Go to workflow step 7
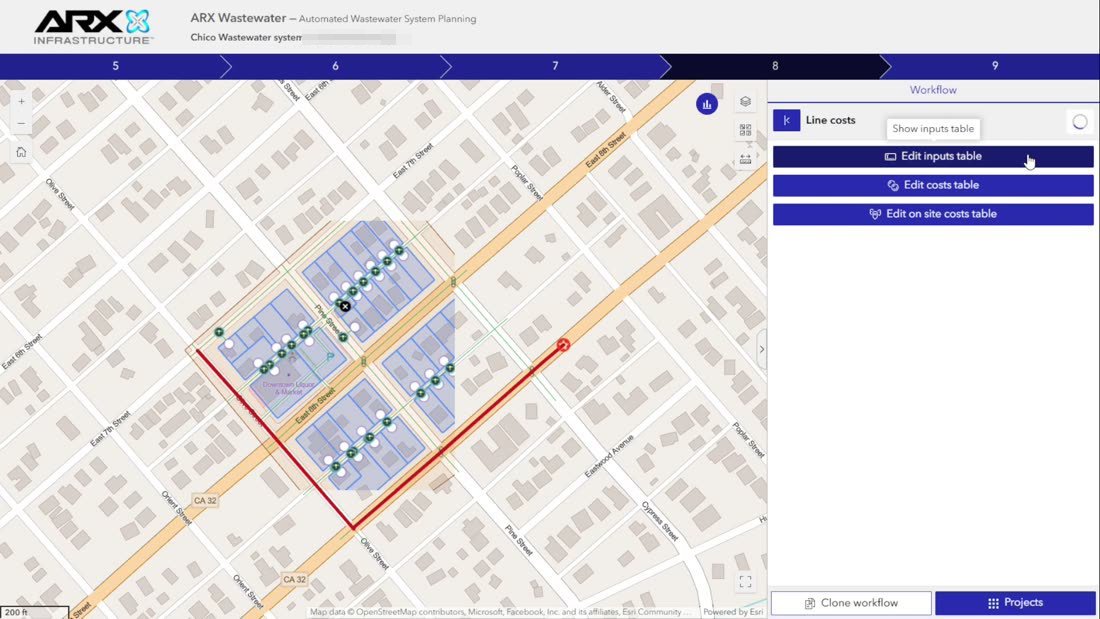Viewport: 1100px width, 619px height. coord(555,66)
